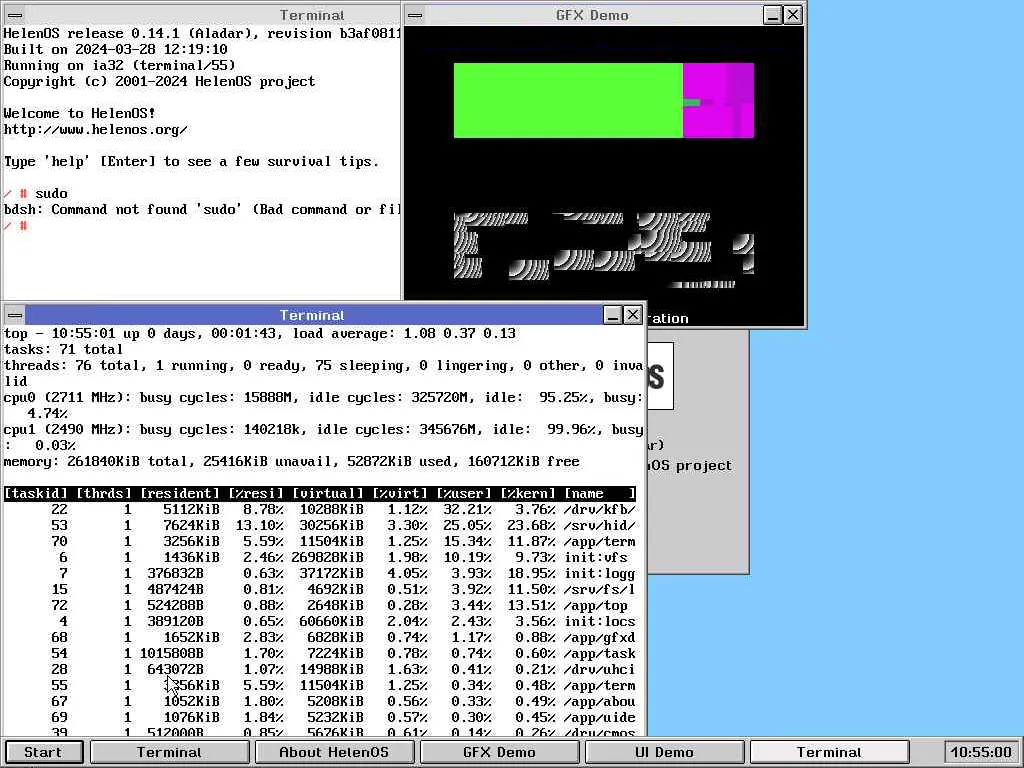1024x768 pixels.
Task: Click the http://www.helenos.org/ text in Terminal
Action: (x=95, y=129)
